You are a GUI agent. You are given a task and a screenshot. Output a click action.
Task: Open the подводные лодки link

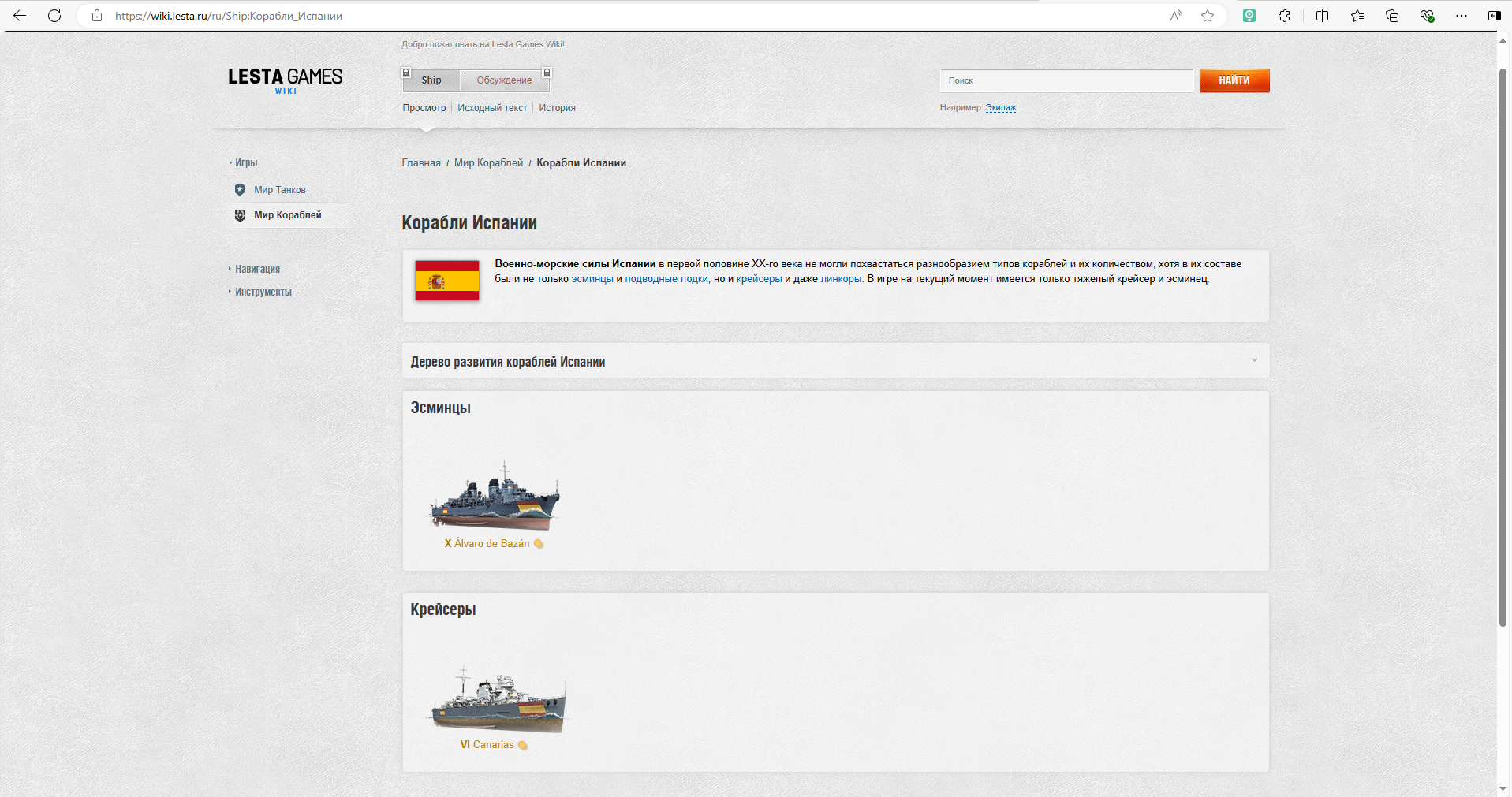[x=666, y=279]
